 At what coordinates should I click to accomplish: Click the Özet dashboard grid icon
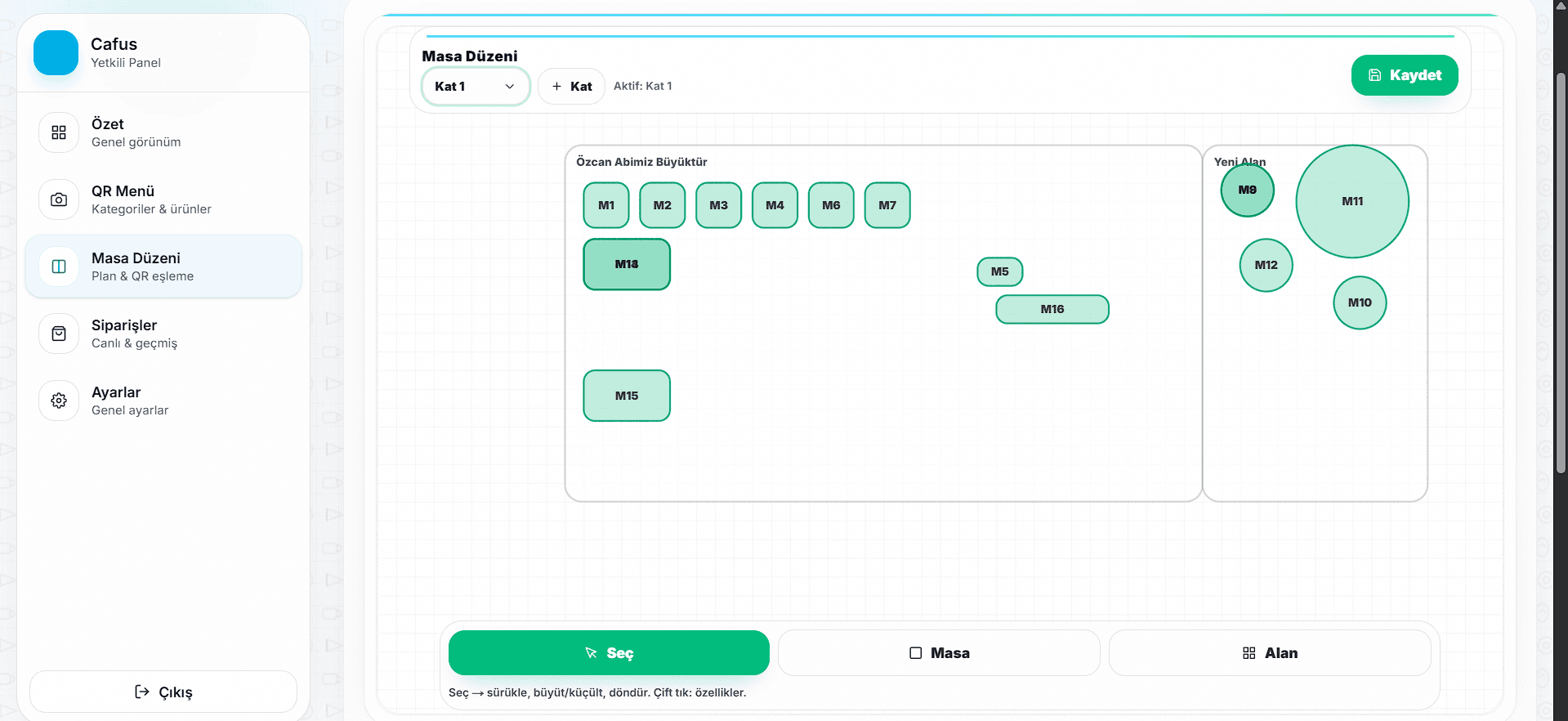tap(59, 132)
